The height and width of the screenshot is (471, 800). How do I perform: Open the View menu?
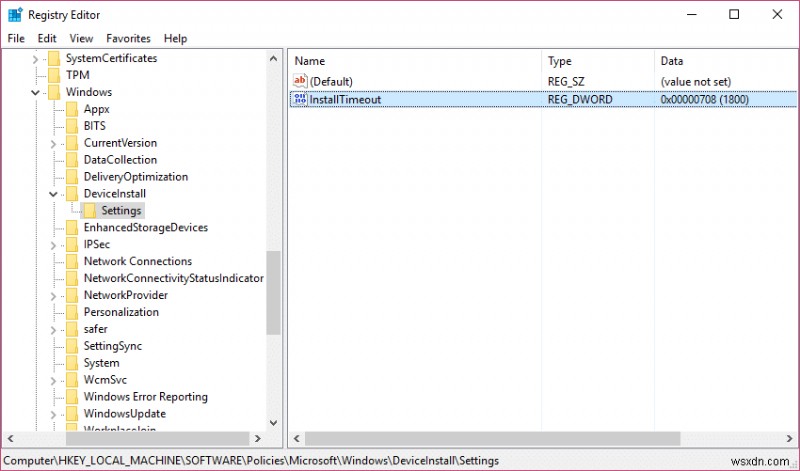pyautogui.click(x=81, y=38)
